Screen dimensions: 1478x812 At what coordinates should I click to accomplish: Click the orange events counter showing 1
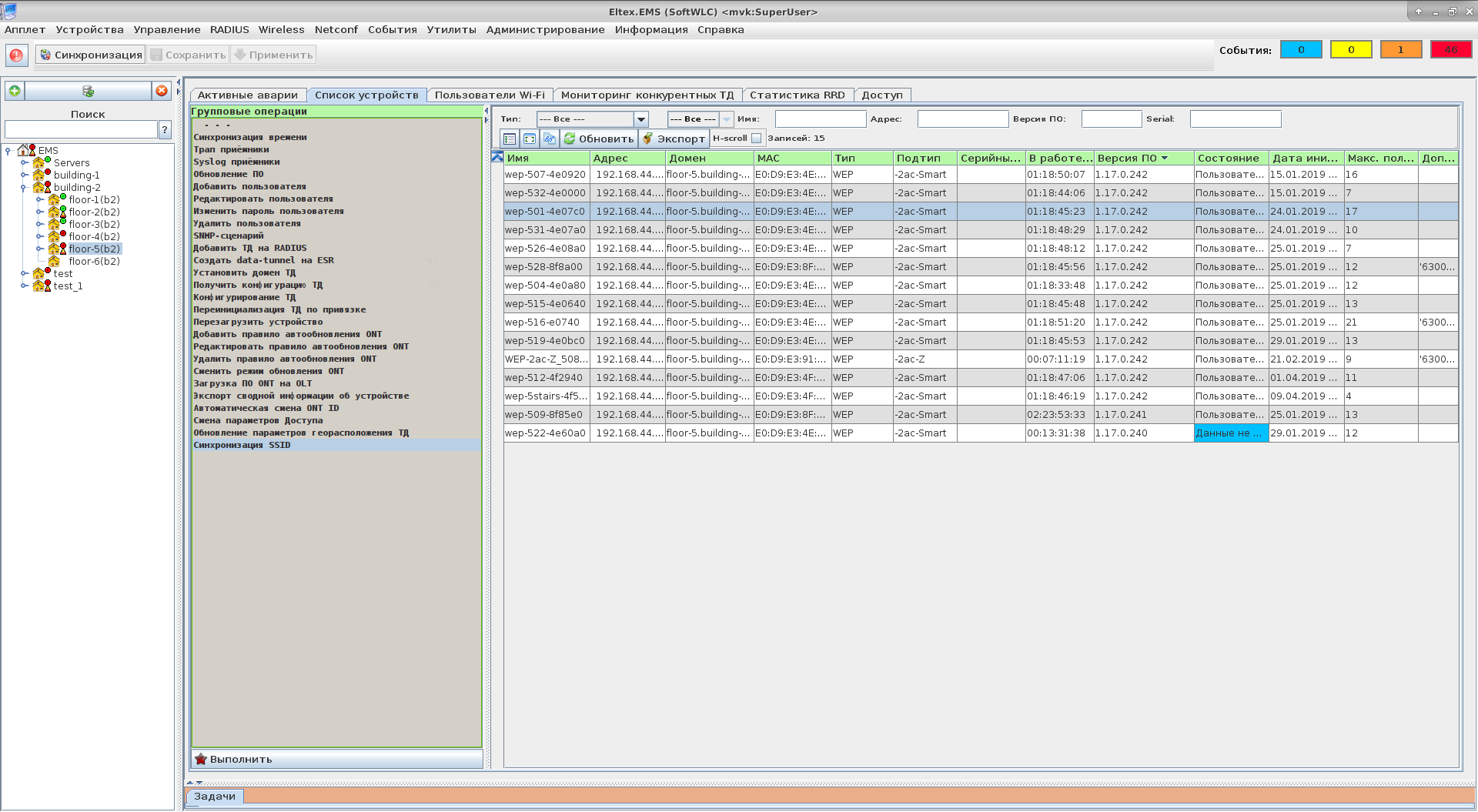[1401, 49]
